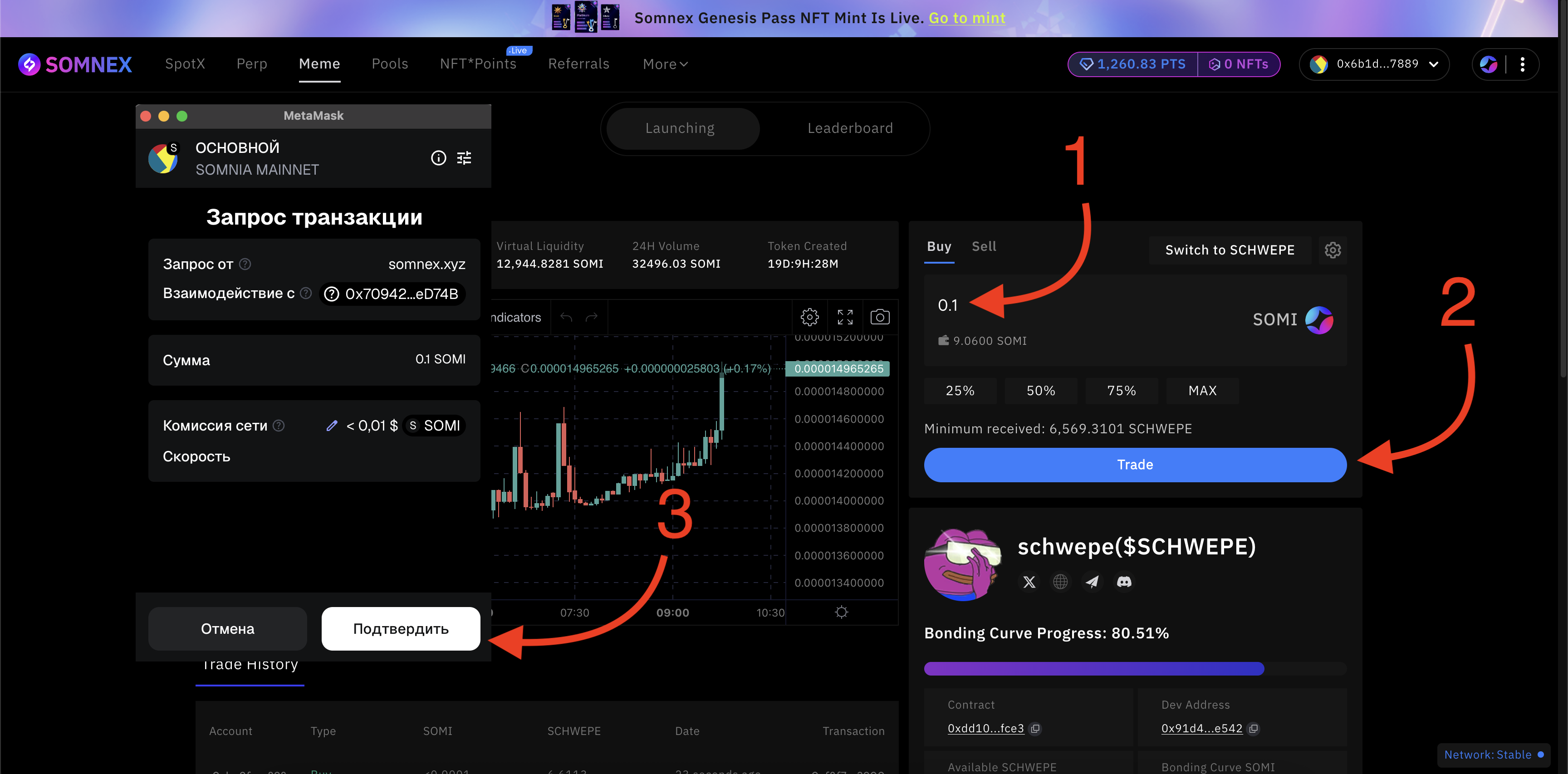This screenshot has width=1568, height=774.
Task: Open contract link 0xdd10...fce3
Action: [985, 728]
